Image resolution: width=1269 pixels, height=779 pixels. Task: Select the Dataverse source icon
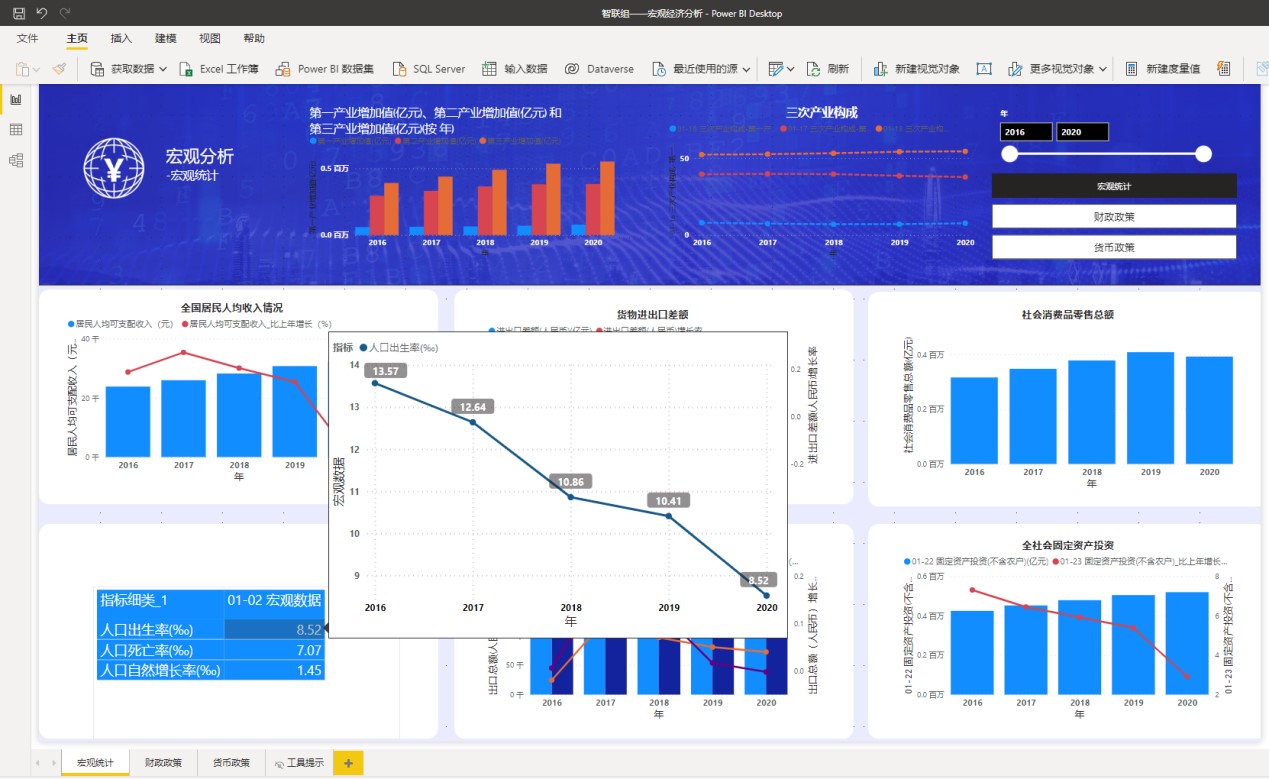[x=571, y=69]
